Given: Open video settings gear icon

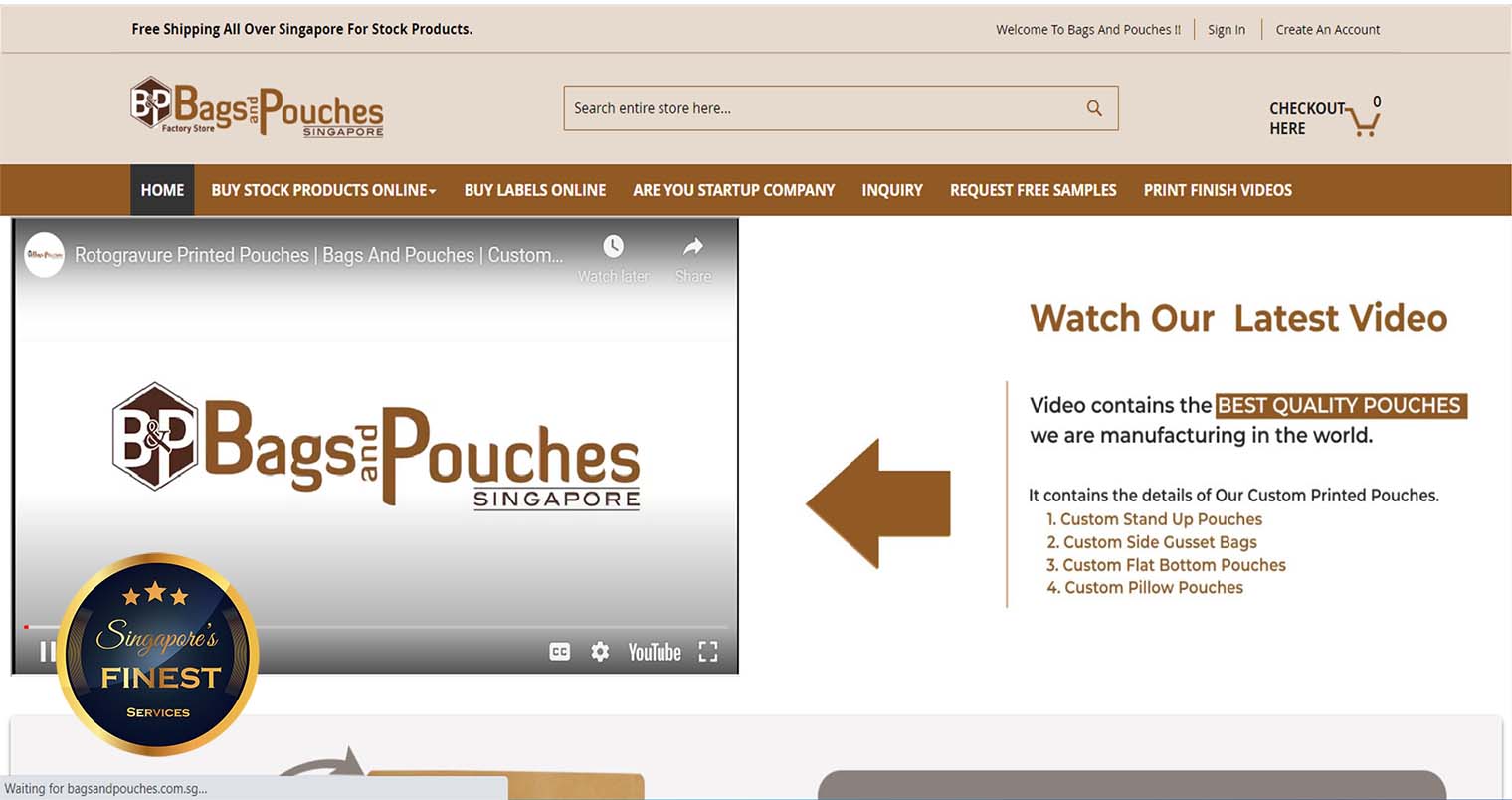Looking at the screenshot, I should click(x=600, y=652).
